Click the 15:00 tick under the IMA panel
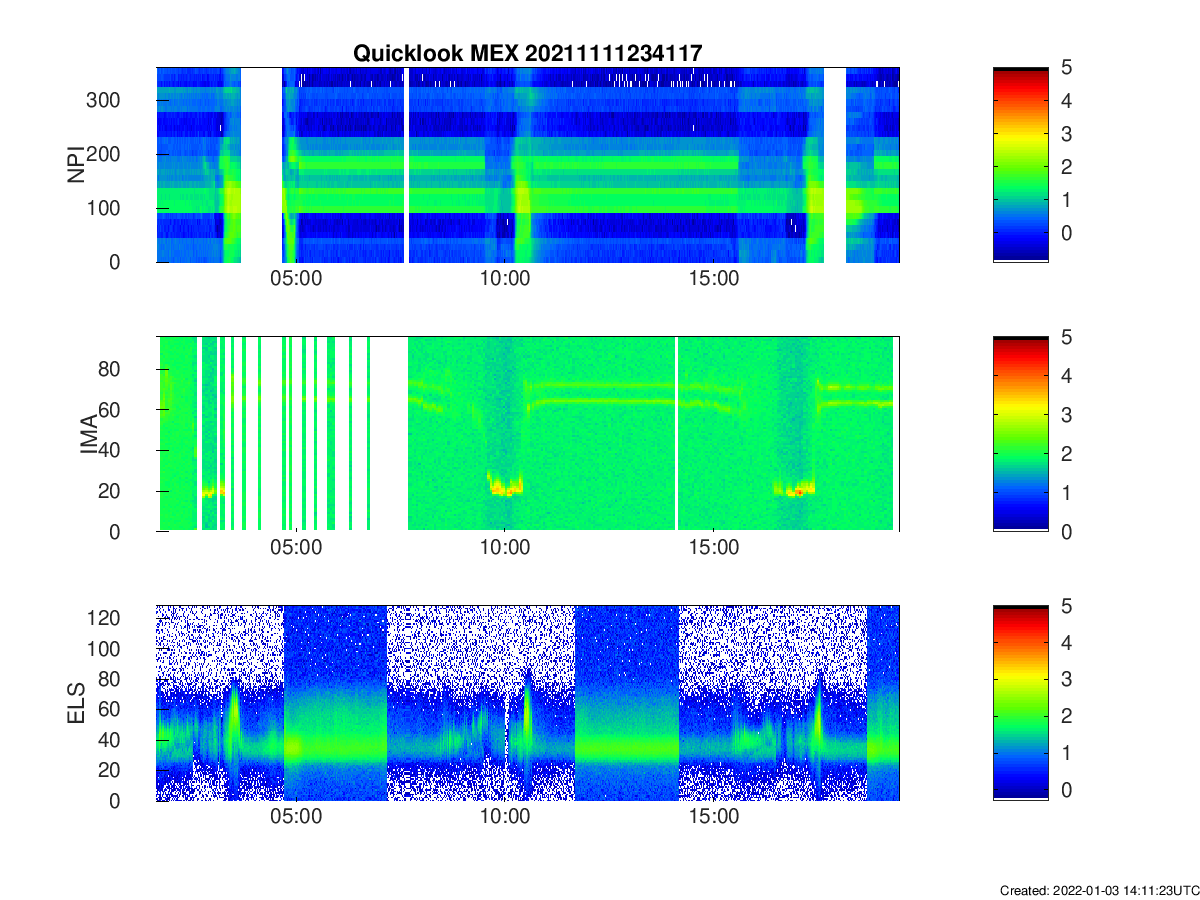1200x900 pixels. coord(713,548)
